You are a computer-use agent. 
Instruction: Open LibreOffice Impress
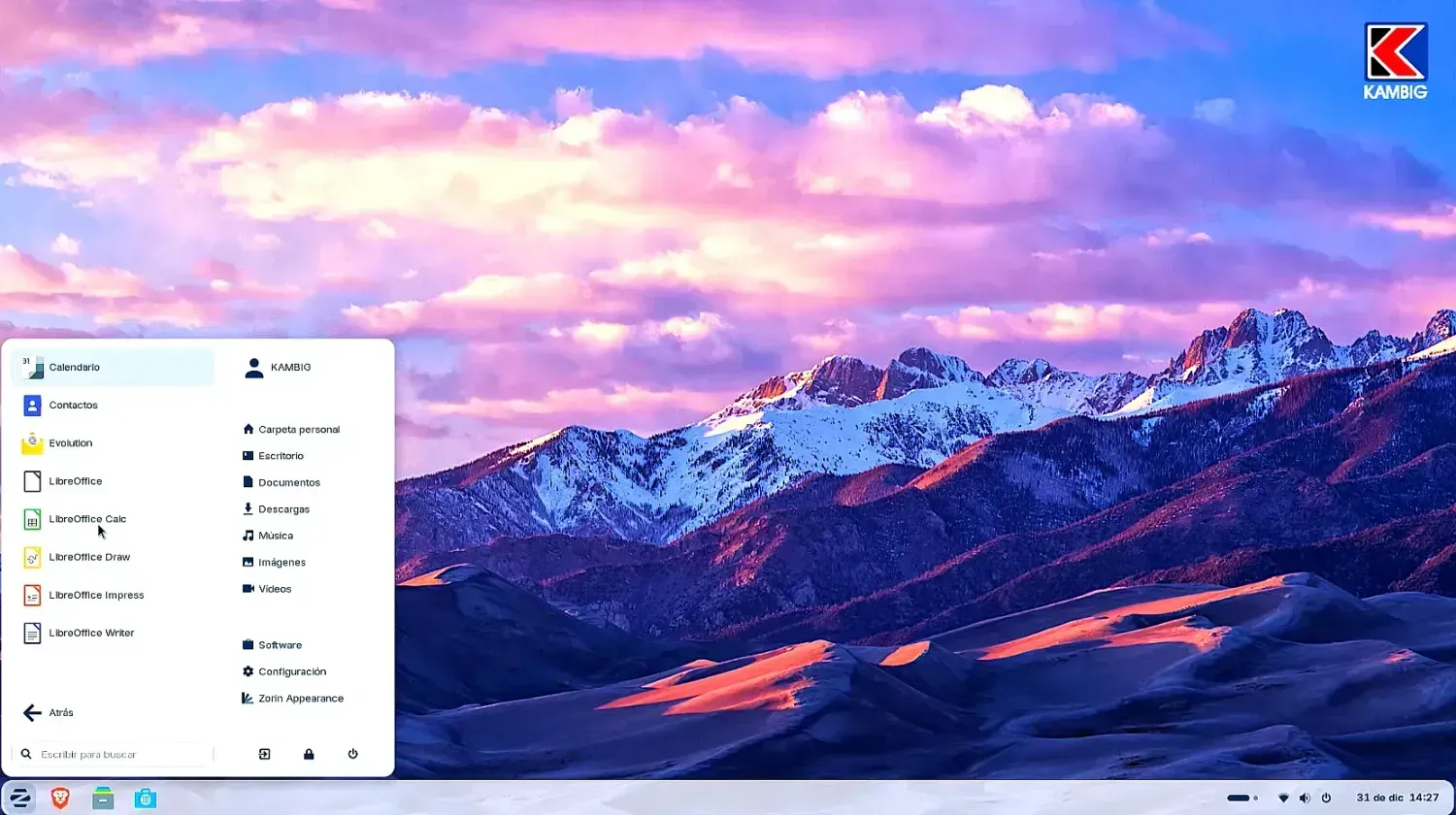[96, 594]
